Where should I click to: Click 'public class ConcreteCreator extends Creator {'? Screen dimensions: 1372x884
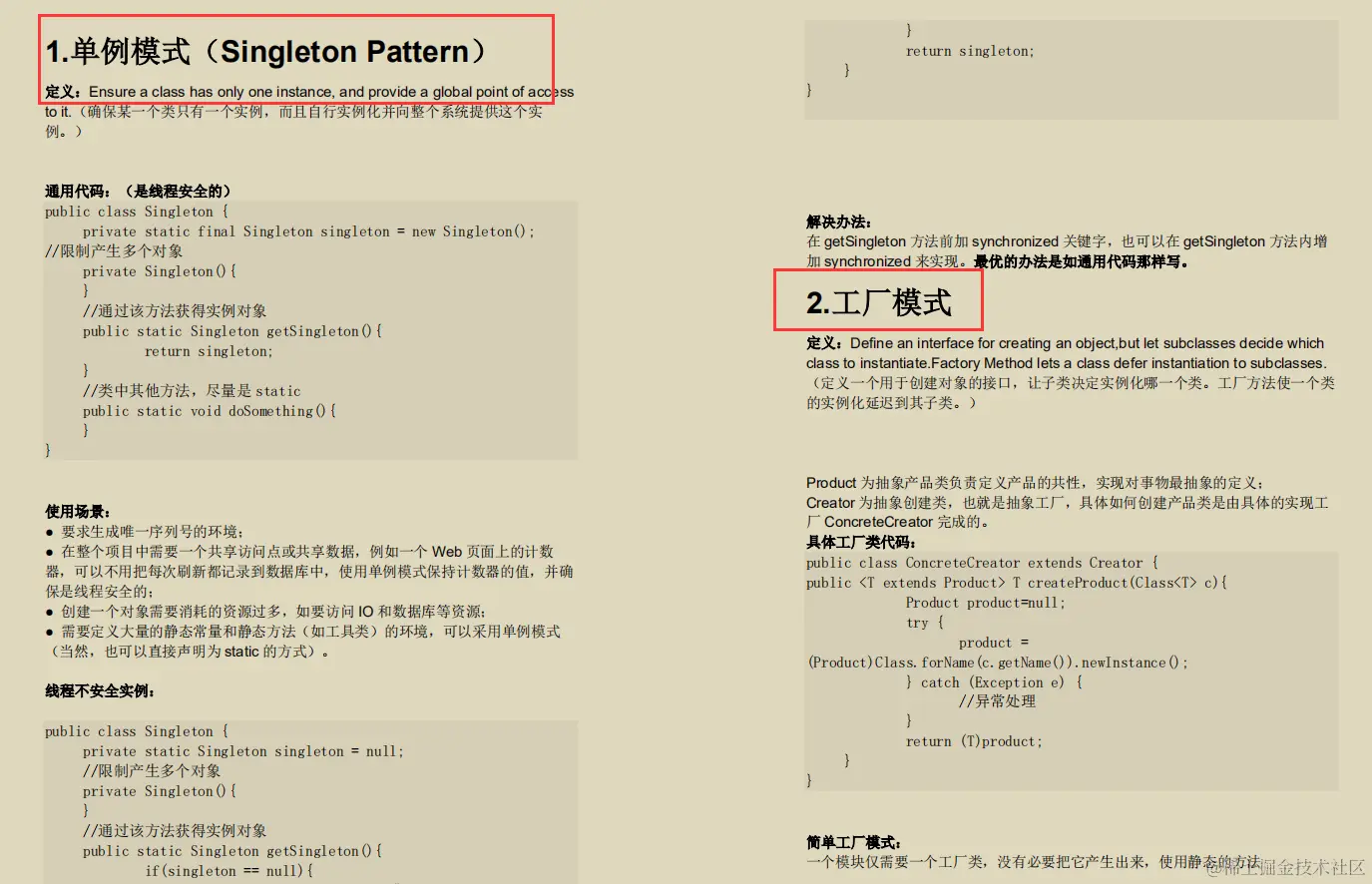click(983, 563)
